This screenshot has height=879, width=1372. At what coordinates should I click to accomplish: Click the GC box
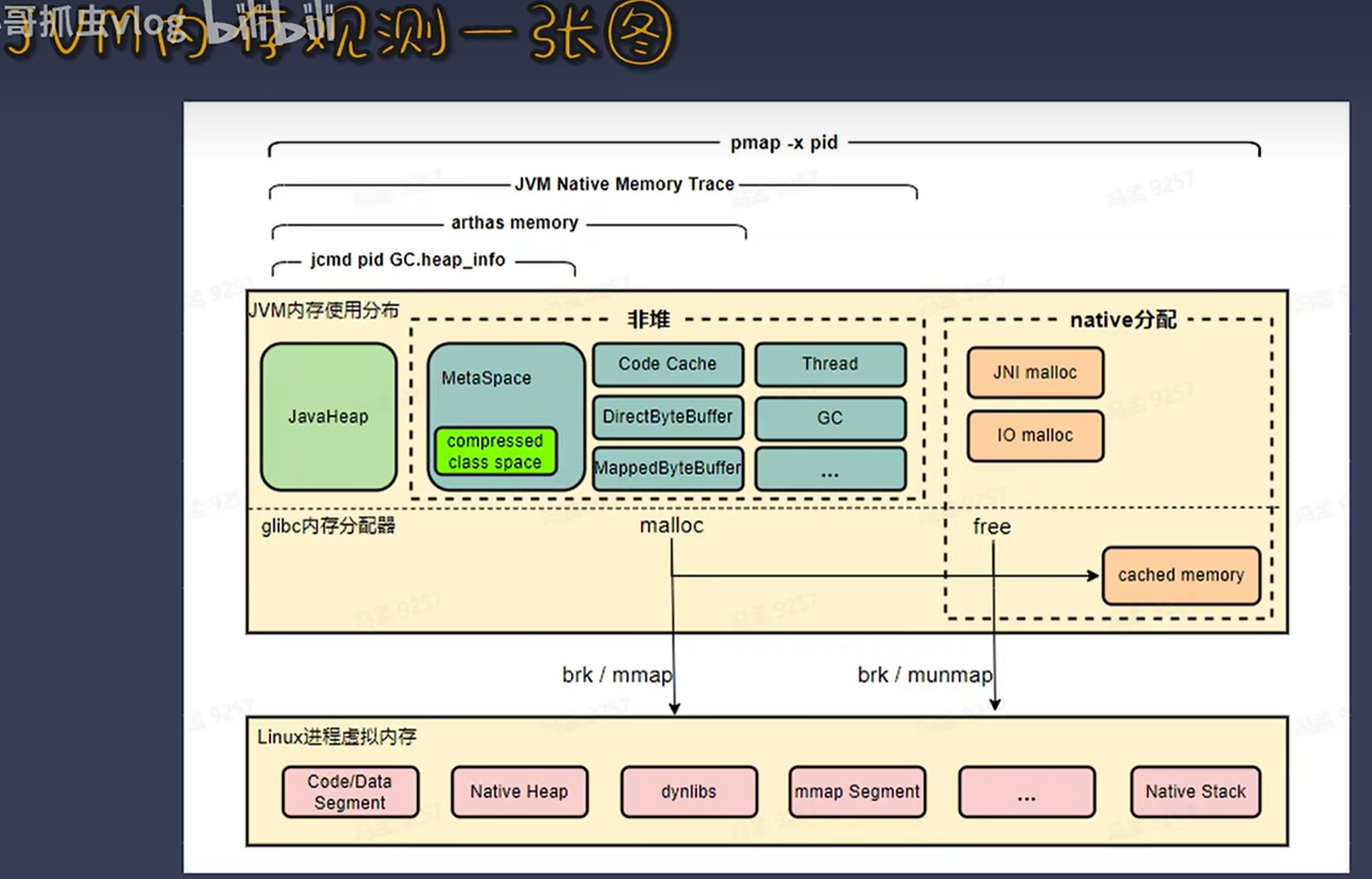coord(830,418)
